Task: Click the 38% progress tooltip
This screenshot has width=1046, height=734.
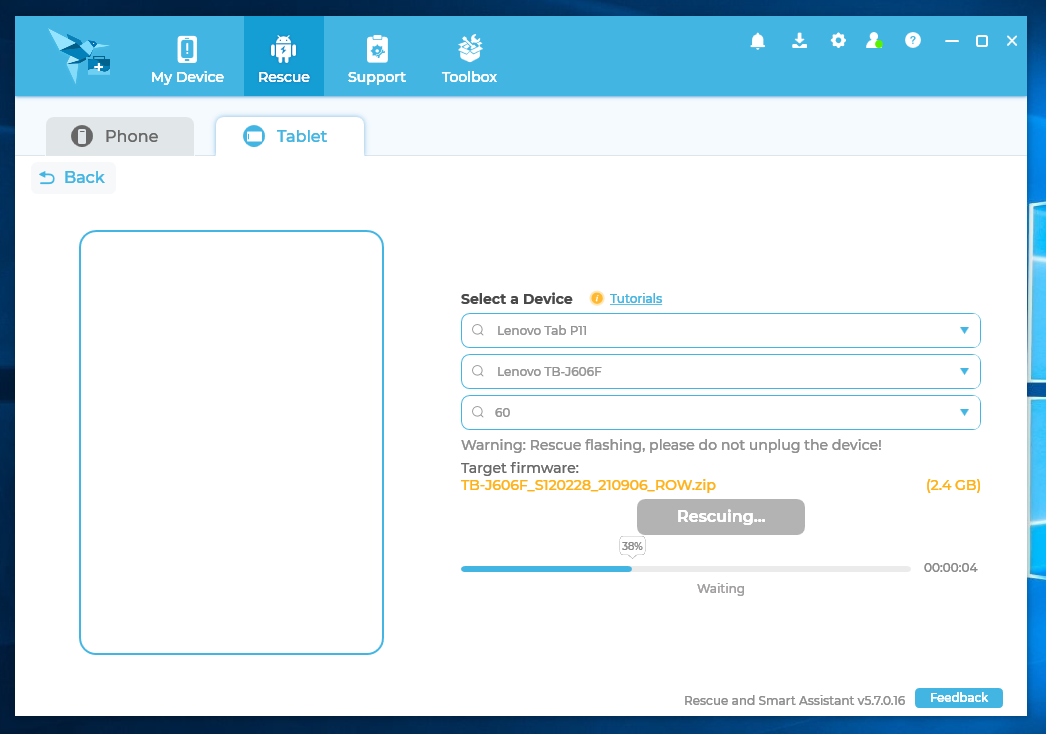Action: pos(632,546)
